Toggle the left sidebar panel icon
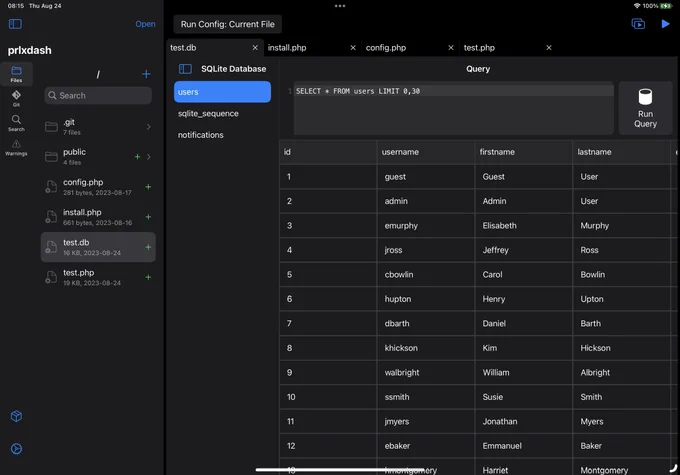The width and height of the screenshot is (680, 475). (15, 24)
